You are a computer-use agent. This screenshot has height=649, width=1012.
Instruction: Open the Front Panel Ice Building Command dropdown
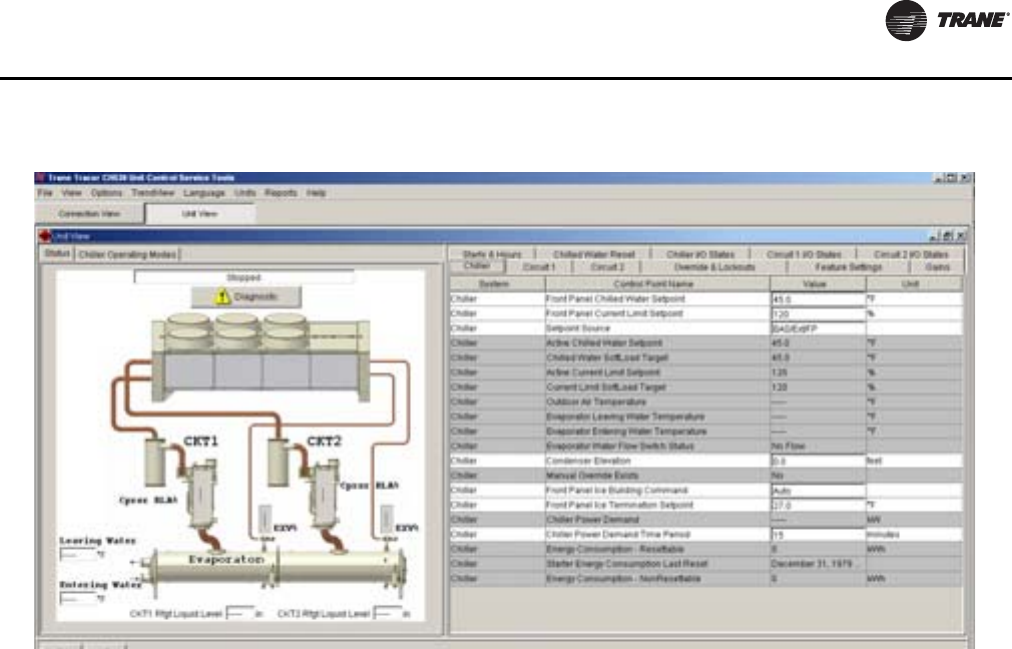(817, 490)
